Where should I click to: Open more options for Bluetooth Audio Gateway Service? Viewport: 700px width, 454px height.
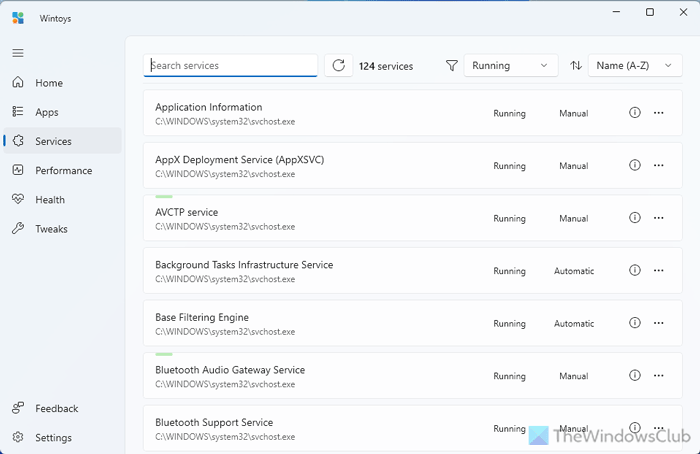pos(658,376)
